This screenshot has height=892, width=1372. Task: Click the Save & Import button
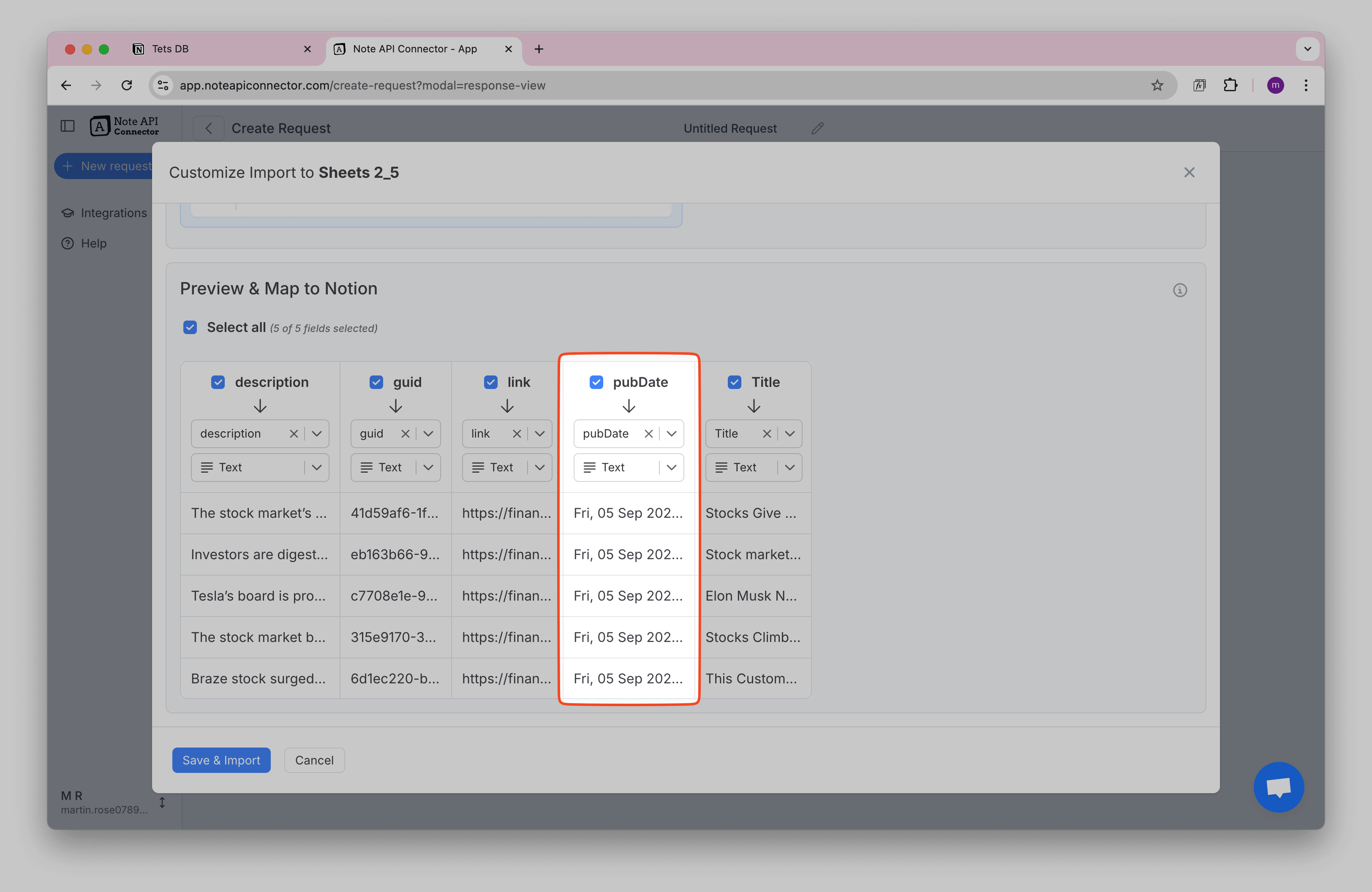pos(221,760)
